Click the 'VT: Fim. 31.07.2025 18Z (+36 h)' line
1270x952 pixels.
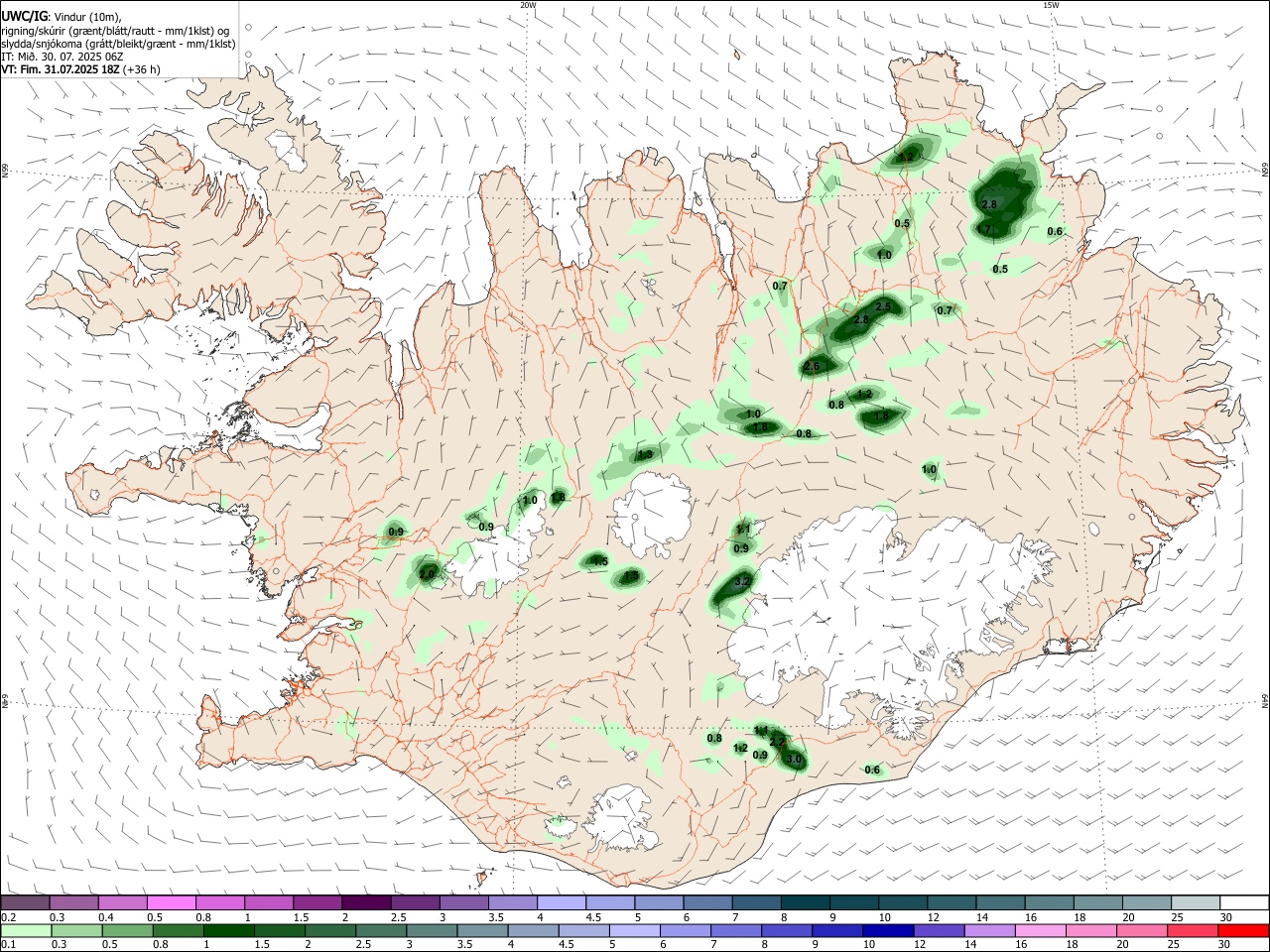coord(80,69)
